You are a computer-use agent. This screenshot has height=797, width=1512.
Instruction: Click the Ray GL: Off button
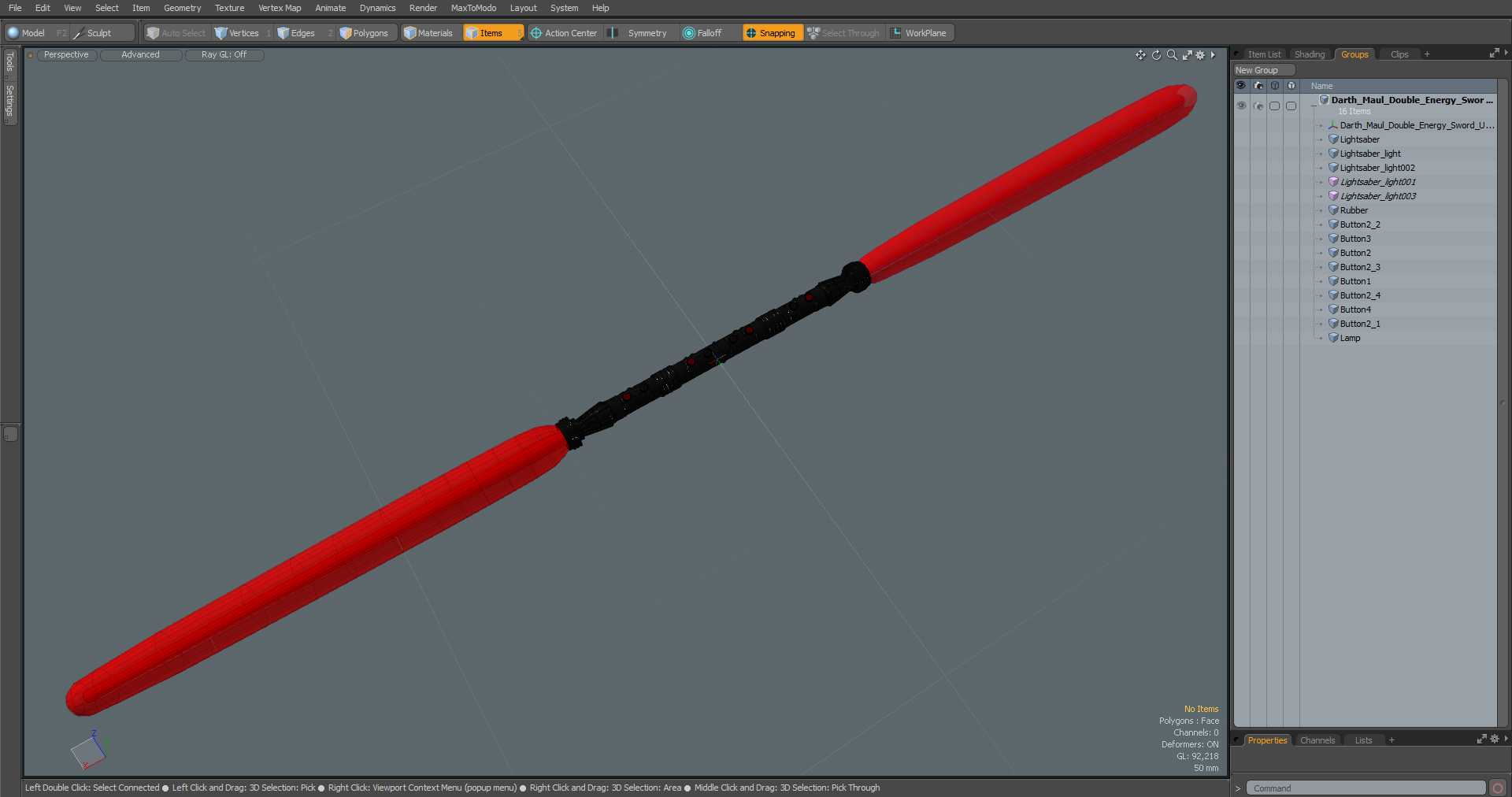(224, 55)
